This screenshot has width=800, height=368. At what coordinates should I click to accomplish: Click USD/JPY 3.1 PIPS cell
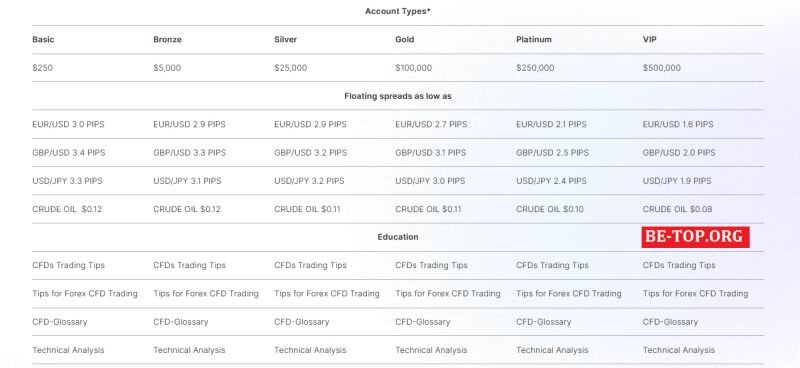[187, 181]
